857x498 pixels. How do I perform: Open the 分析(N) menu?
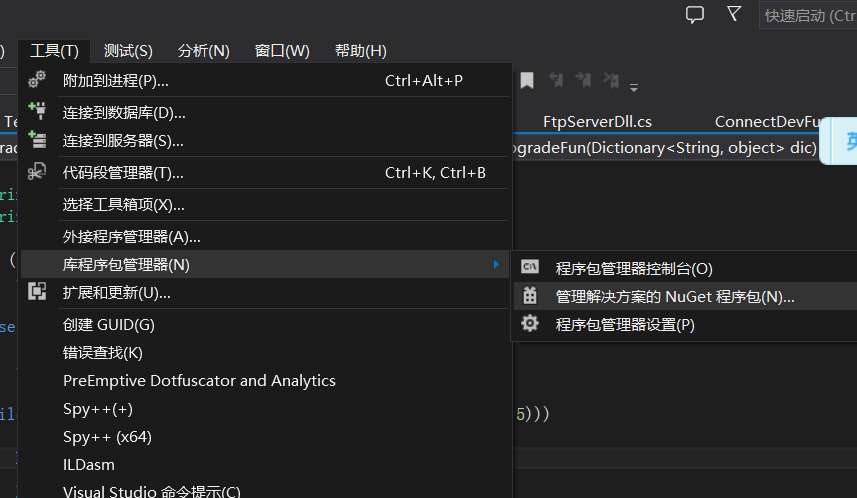click(203, 51)
